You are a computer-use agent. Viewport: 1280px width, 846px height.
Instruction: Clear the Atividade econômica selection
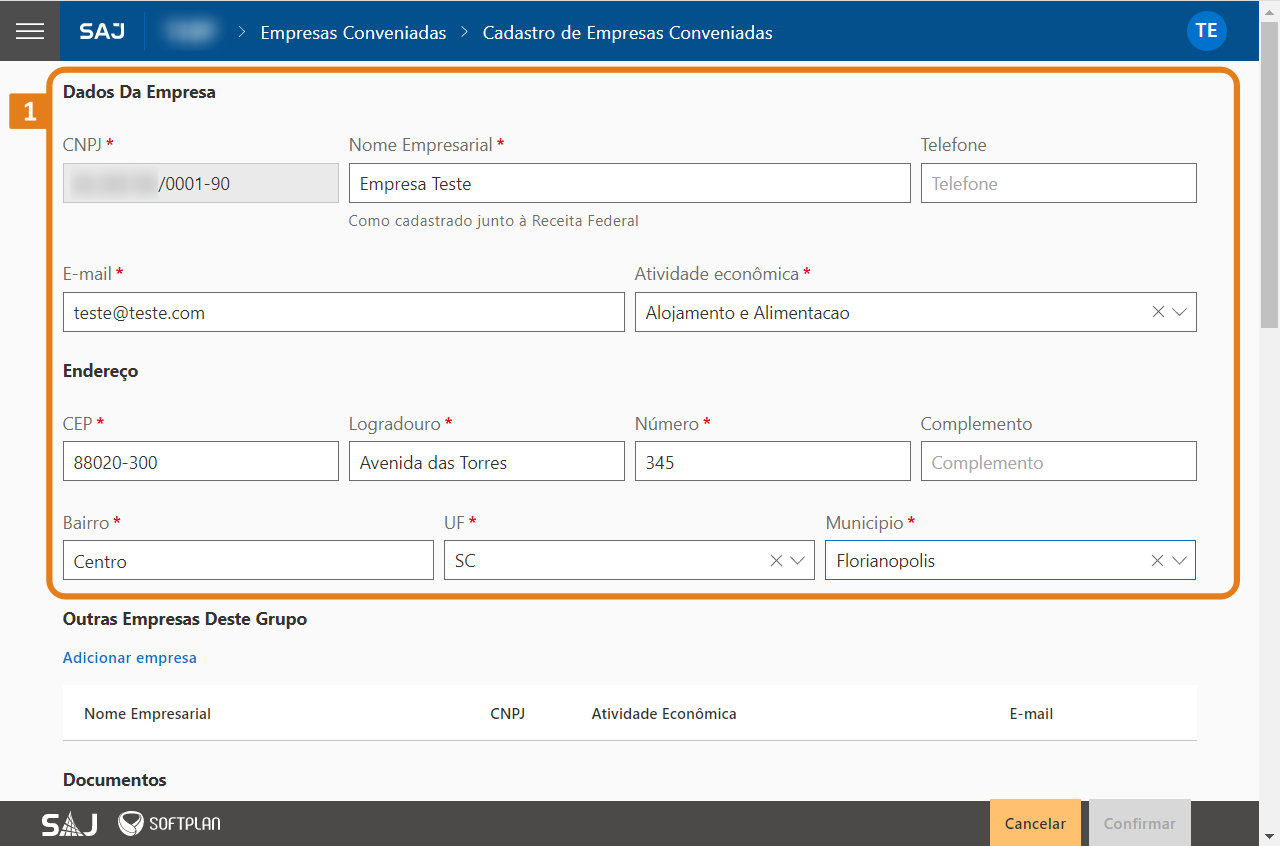[1158, 312]
